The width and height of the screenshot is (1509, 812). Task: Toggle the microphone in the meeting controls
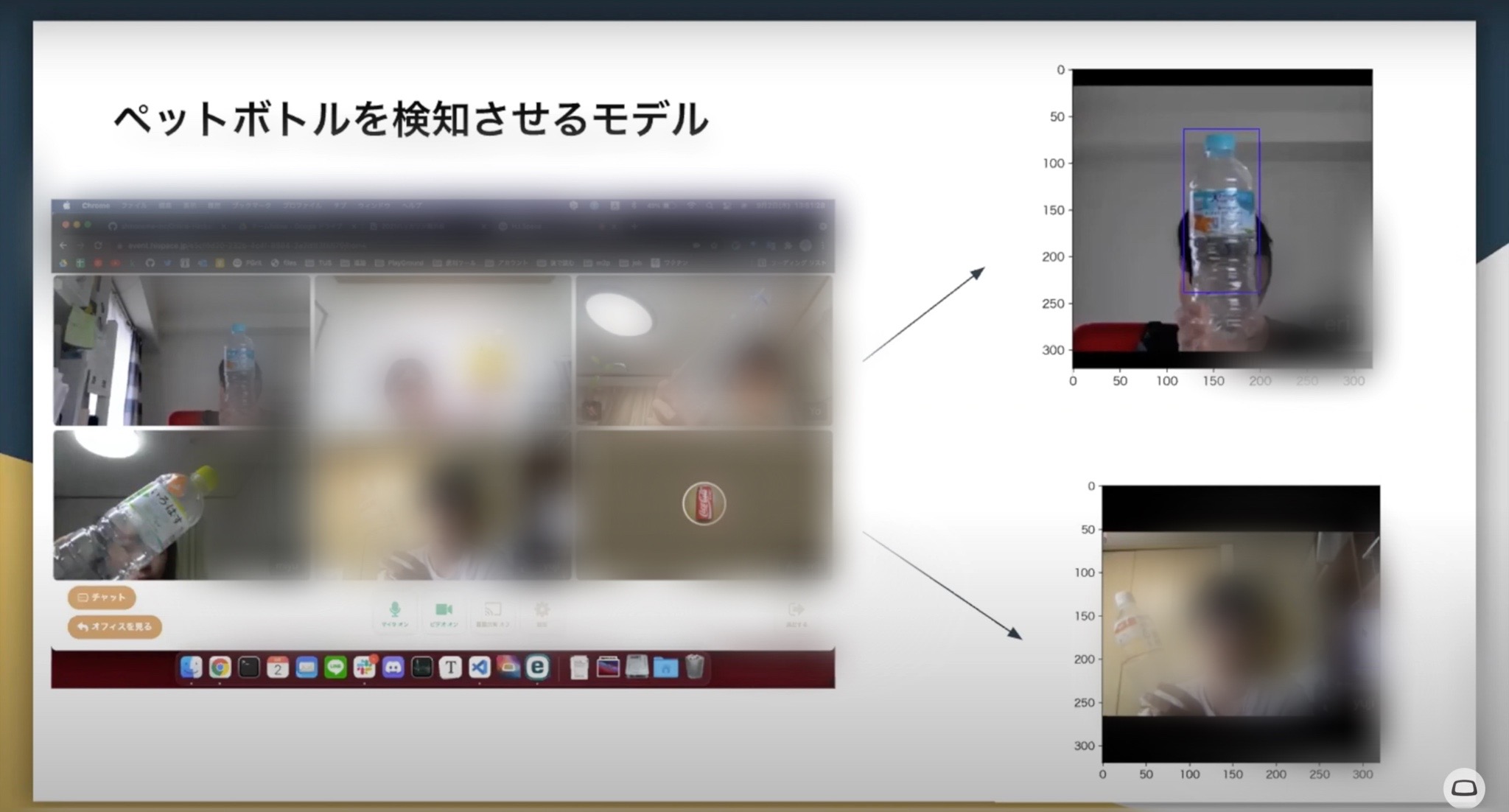tap(394, 614)
